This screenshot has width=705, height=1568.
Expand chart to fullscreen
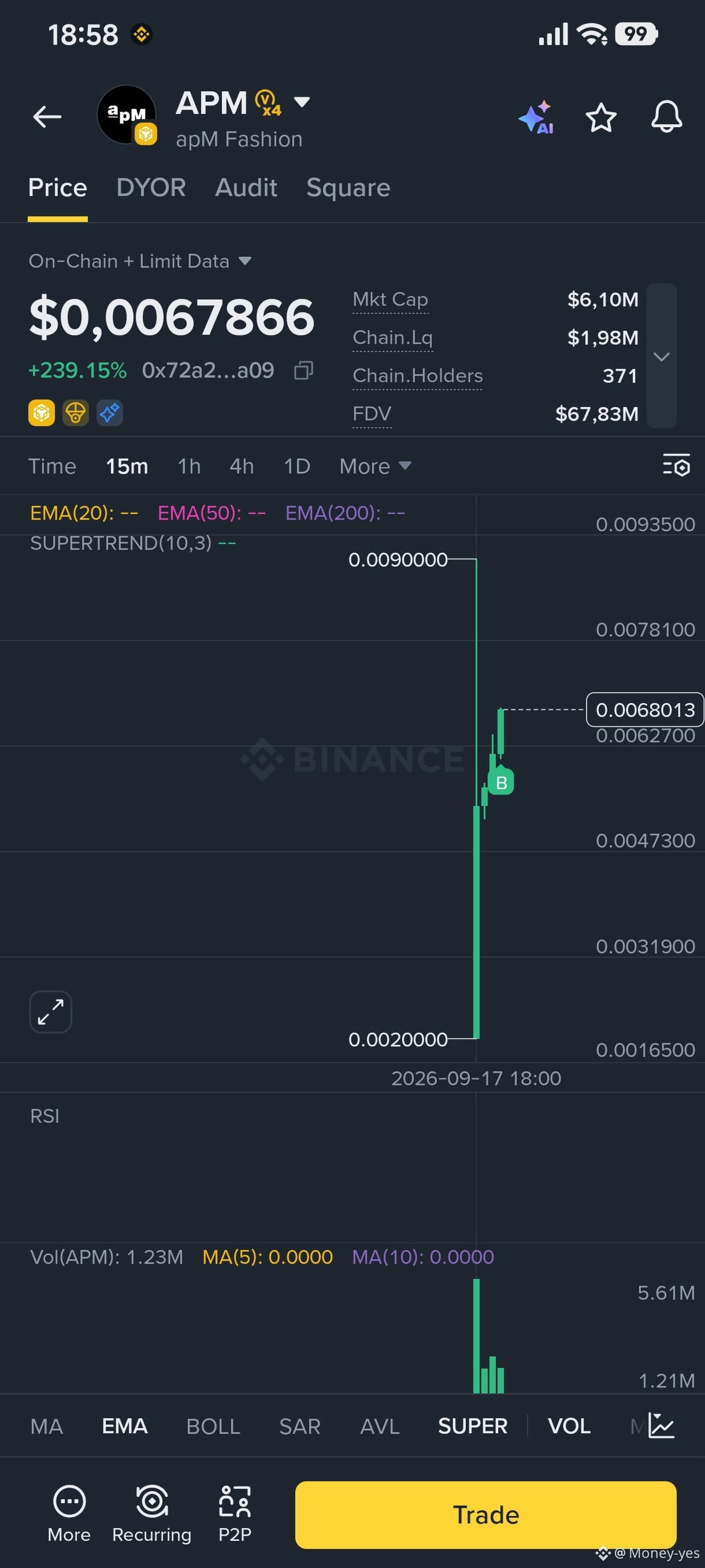point(50,1012)
